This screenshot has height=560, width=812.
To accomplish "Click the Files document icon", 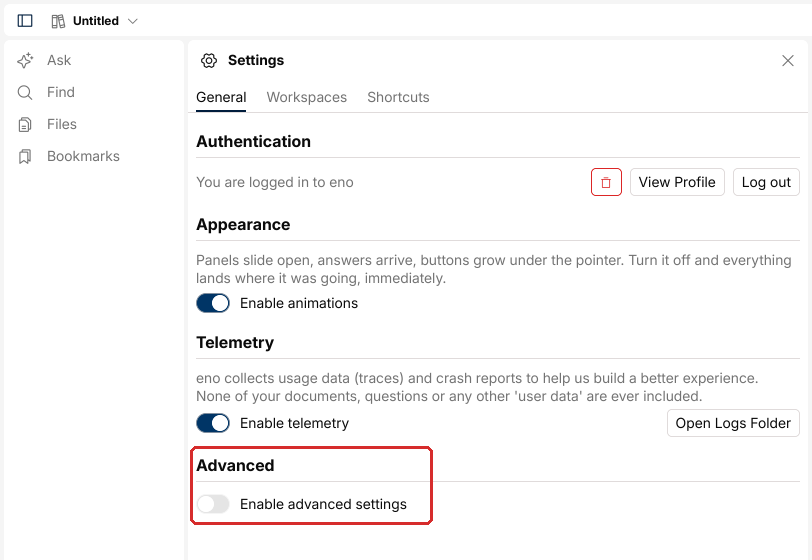I will [25, 125].
